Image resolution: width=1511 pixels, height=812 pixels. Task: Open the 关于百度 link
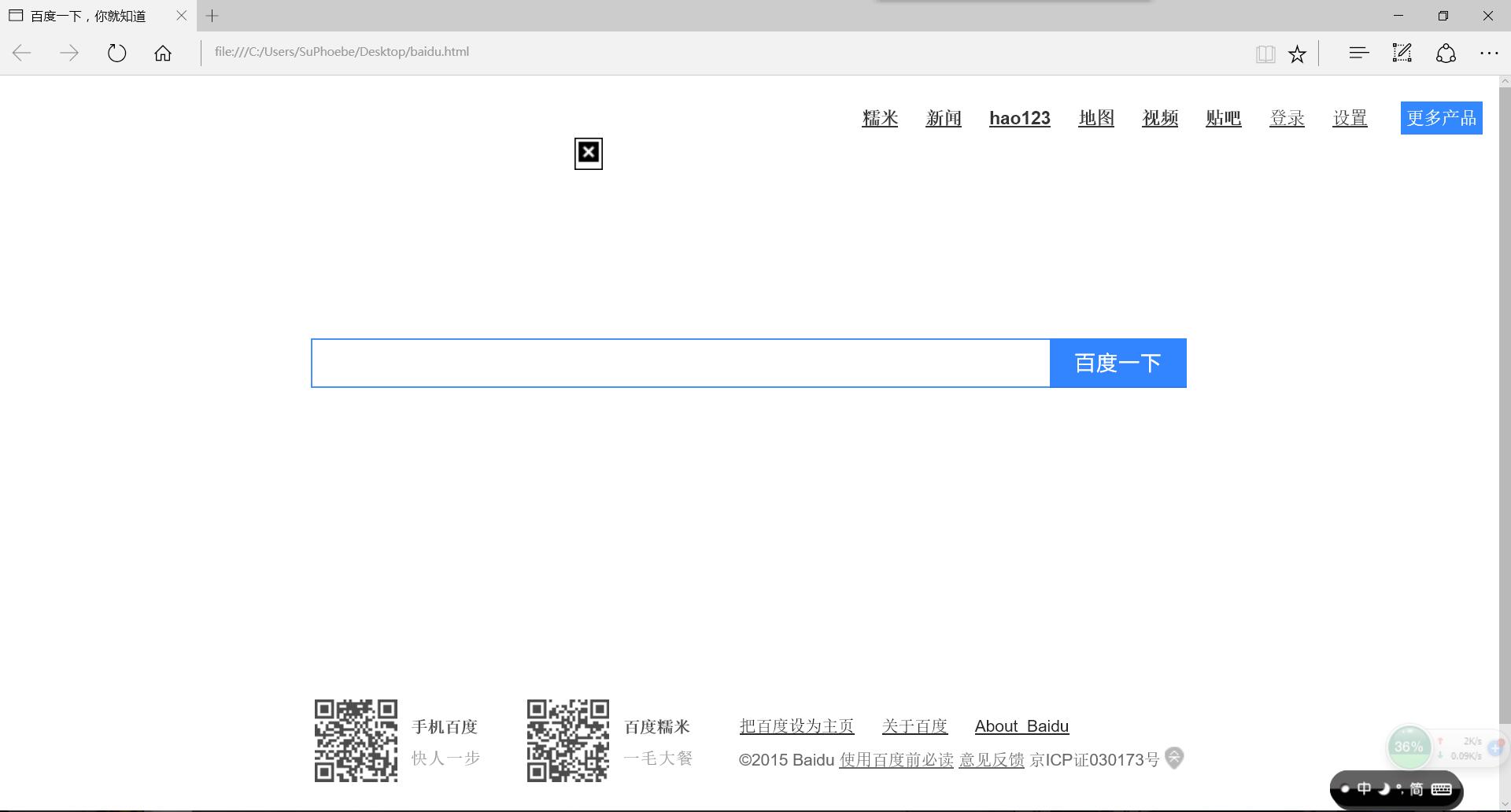[x=914, y=726]
